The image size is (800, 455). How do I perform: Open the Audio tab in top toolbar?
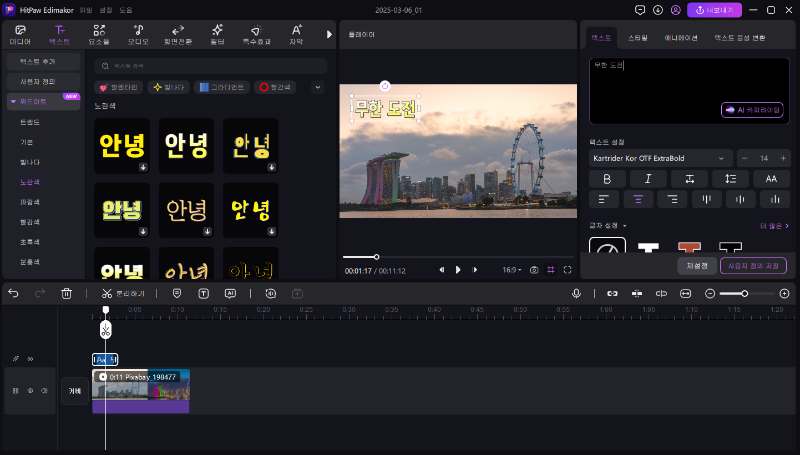click(x=139, y=35)
